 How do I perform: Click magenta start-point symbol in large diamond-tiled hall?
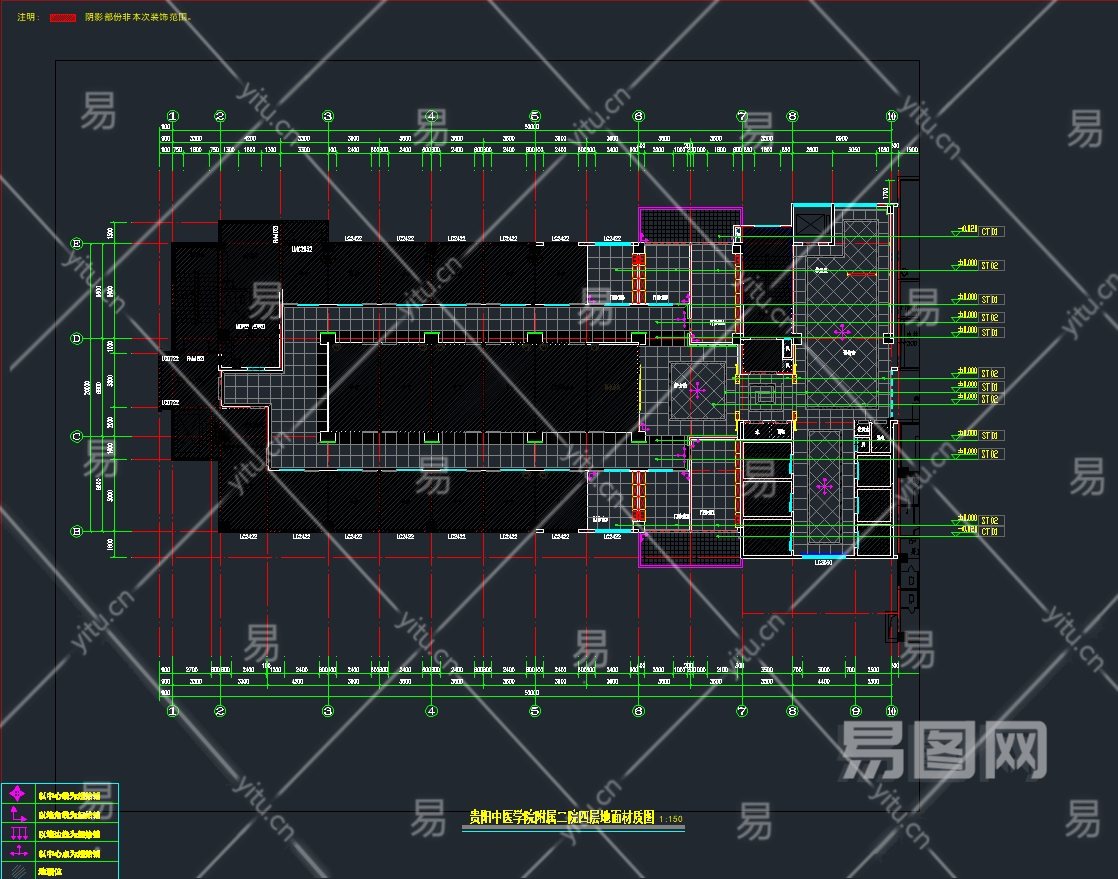[842, 331]
